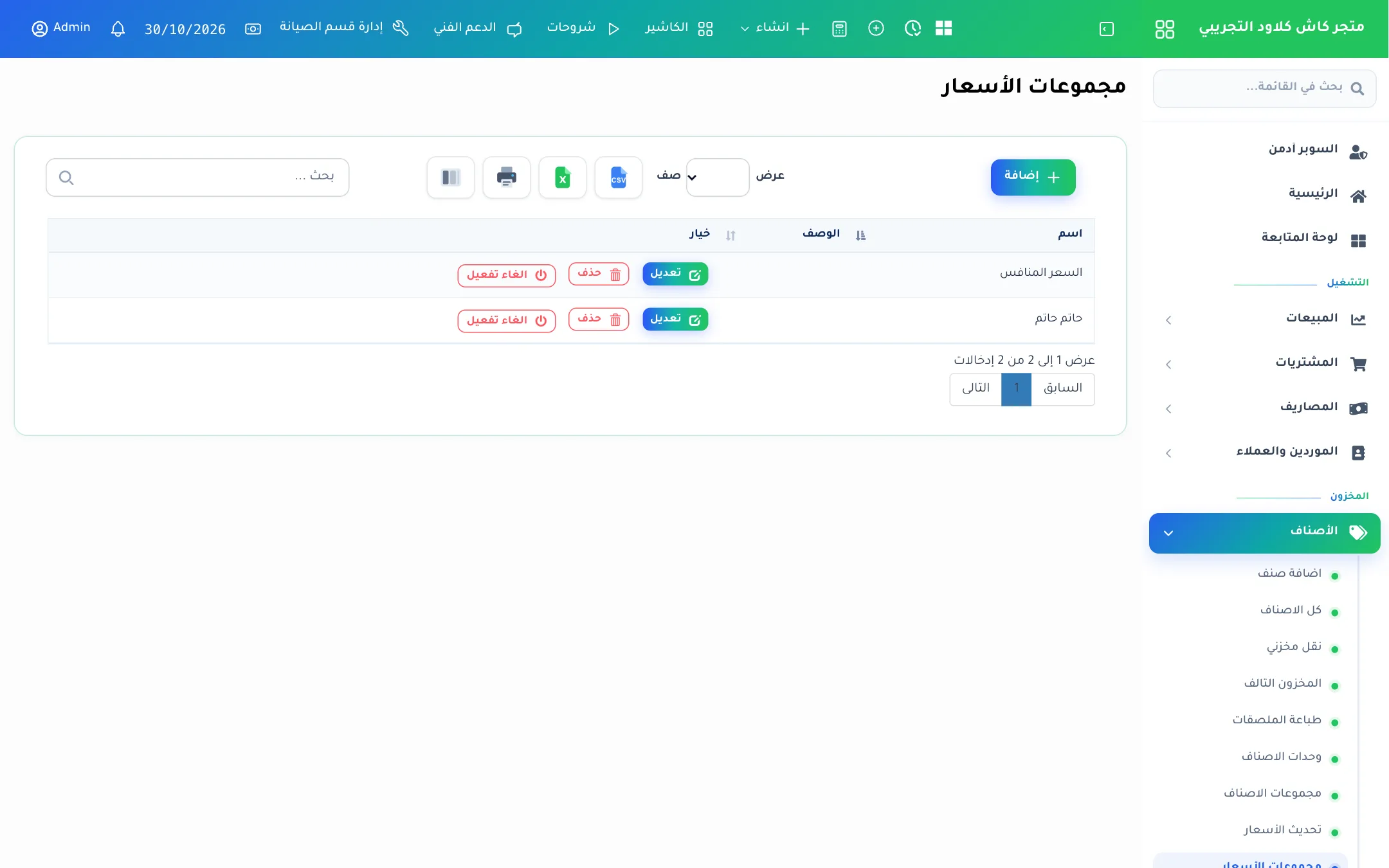
Task: Click the table search field
Action: point(197,177)
